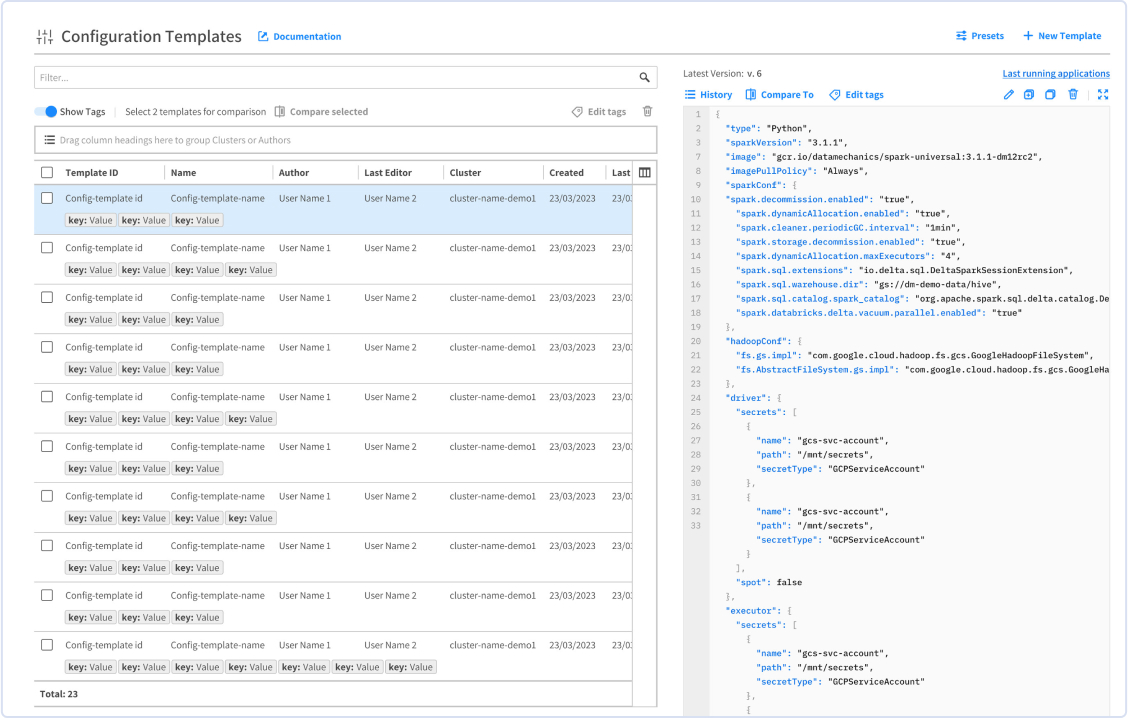
Task: Open the template History
Action: (x=709, y=95)
